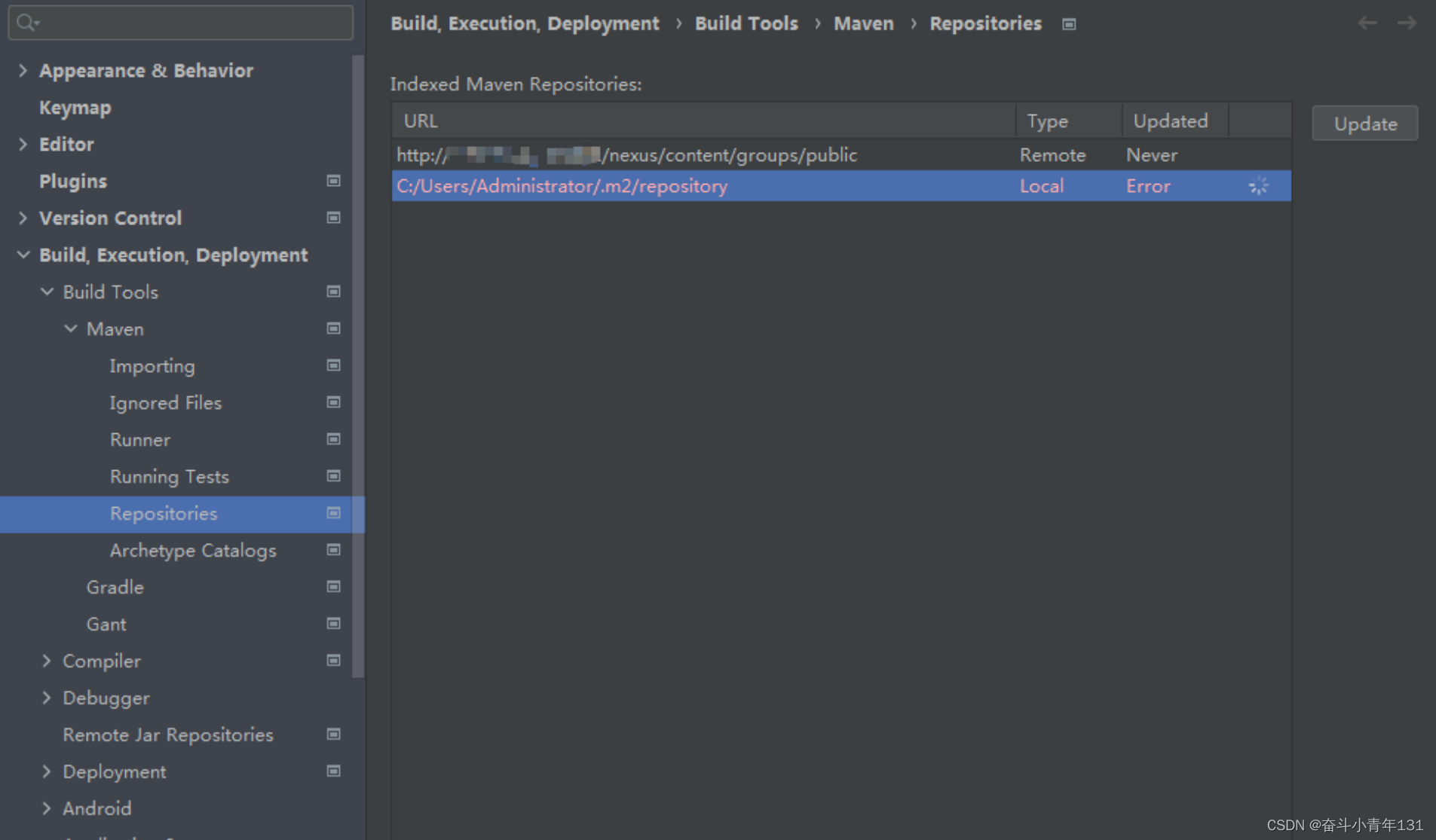The width and height of the screenshot is (1436, 840).
Task: Click the back navigation arrow
Action: click(x=1366, y=23)
